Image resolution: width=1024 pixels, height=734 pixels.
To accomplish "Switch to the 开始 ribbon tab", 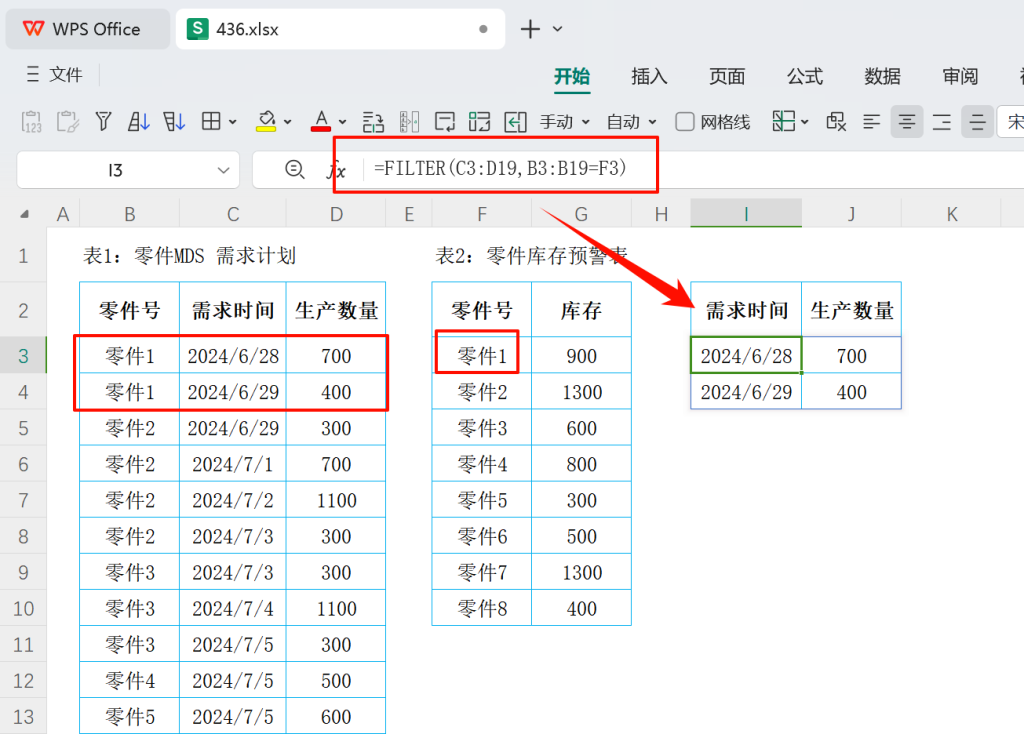I will 572,76.
